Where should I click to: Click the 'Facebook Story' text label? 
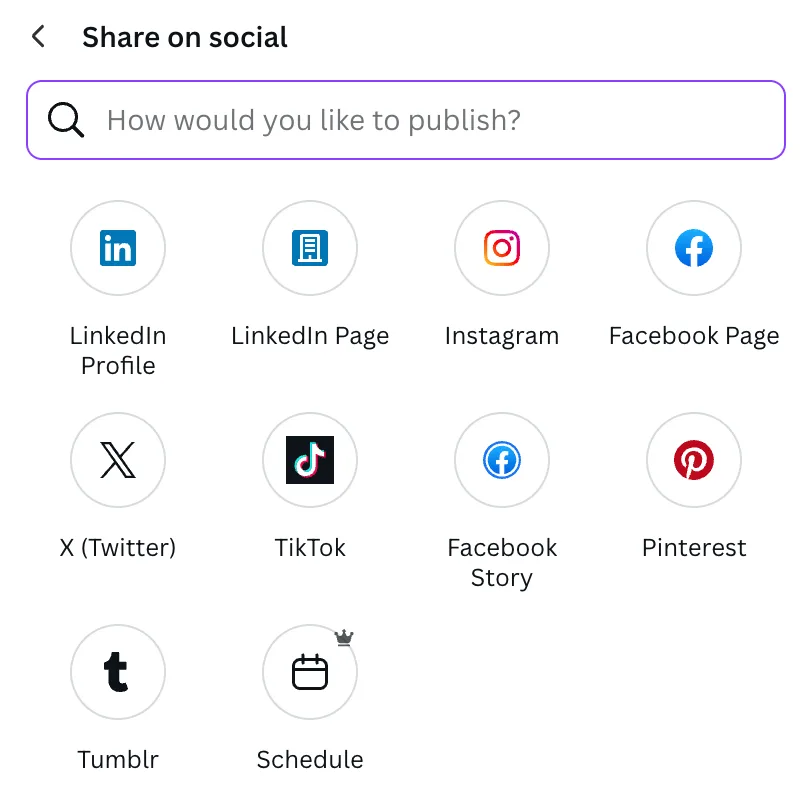502,562
